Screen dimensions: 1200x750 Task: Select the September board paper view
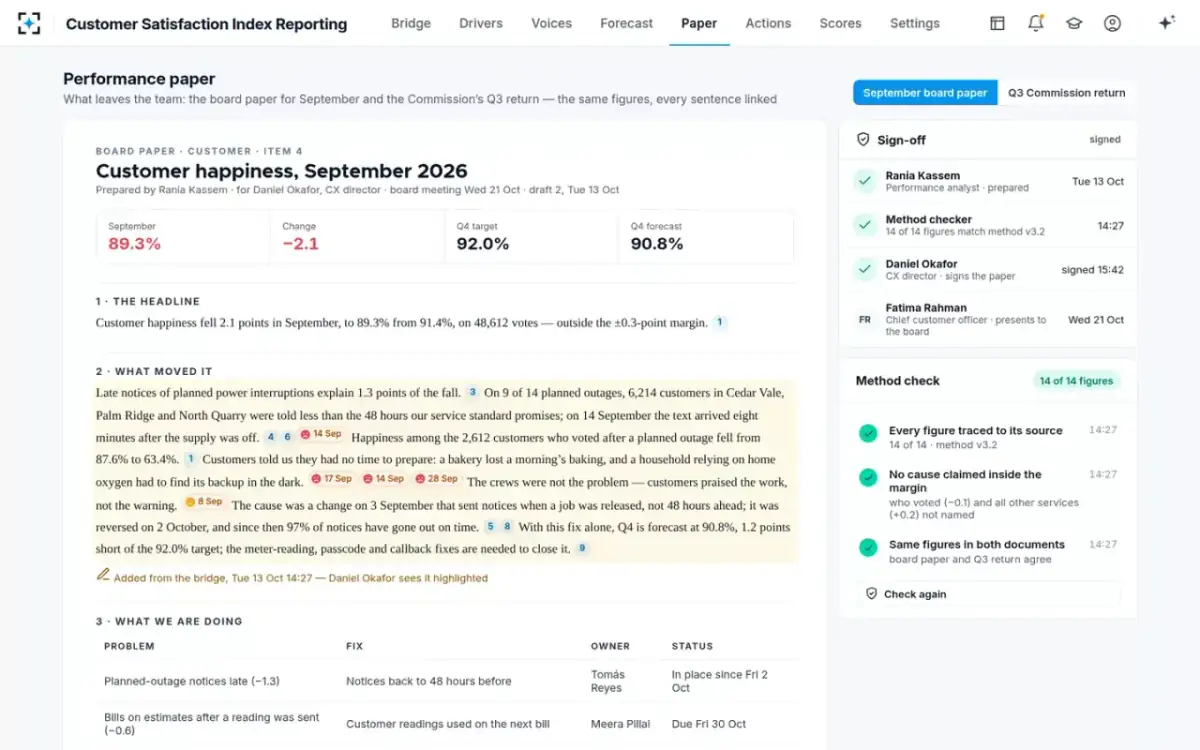[x=925, y=93]
